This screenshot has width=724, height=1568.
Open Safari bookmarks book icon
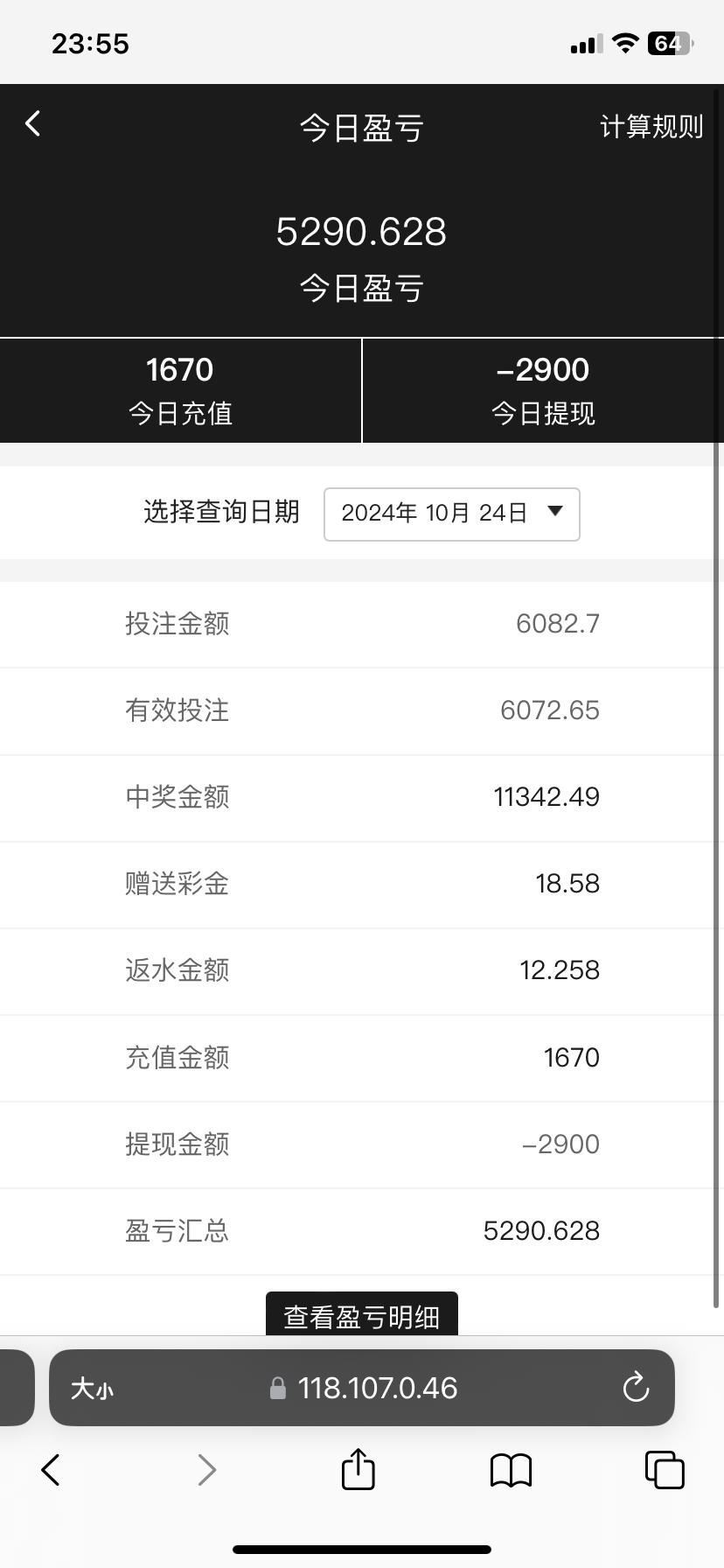coord(511,1470)
